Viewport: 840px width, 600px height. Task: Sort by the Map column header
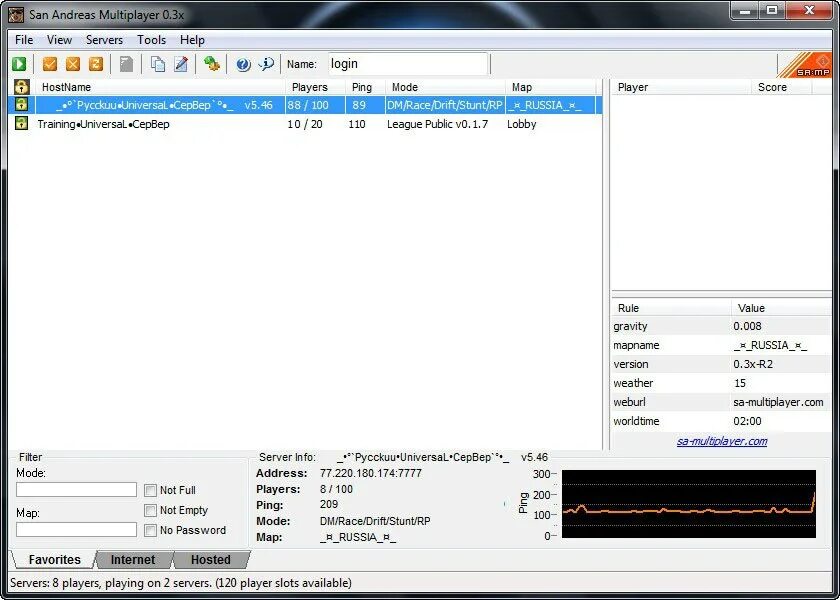(x=550, y=87)
